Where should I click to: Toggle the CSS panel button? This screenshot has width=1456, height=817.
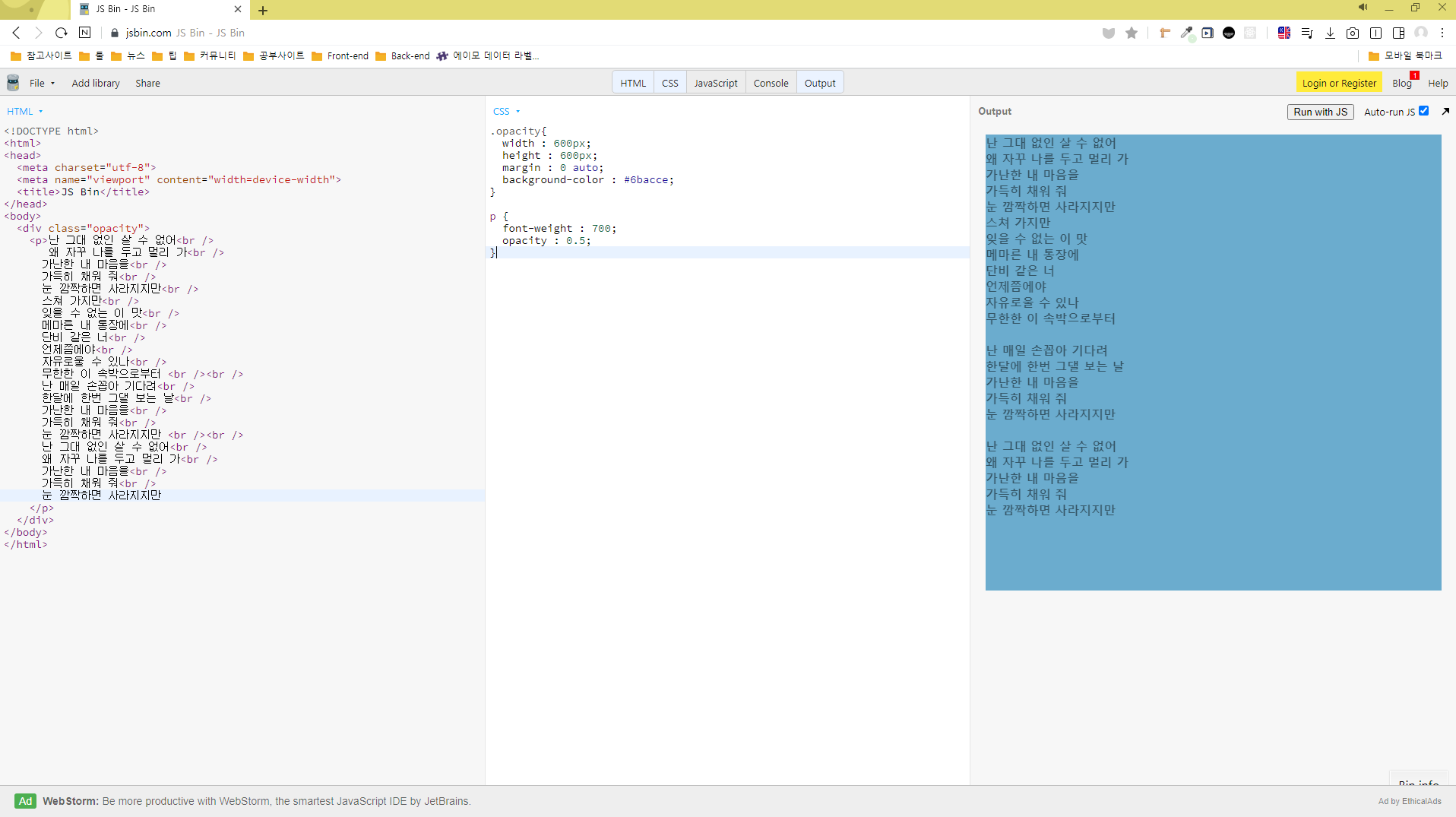point(669,83)
